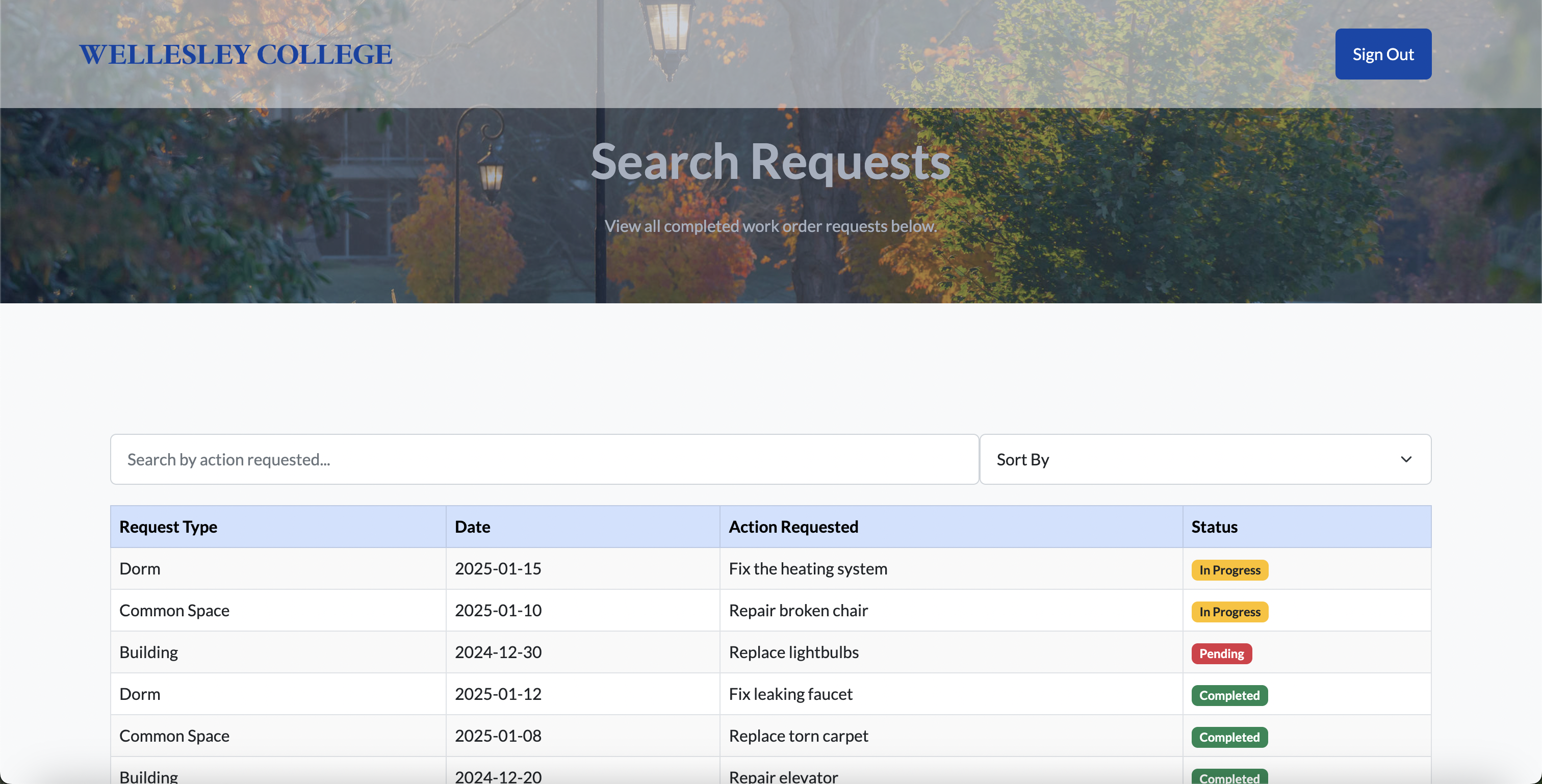Focus the Search by action requested field
This screenshot has width=1542, height=784.
(544, 459)
